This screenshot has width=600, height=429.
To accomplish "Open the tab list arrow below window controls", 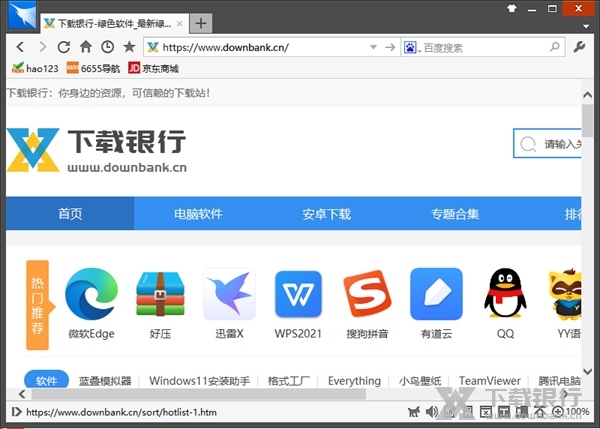I will coord(586,26).
